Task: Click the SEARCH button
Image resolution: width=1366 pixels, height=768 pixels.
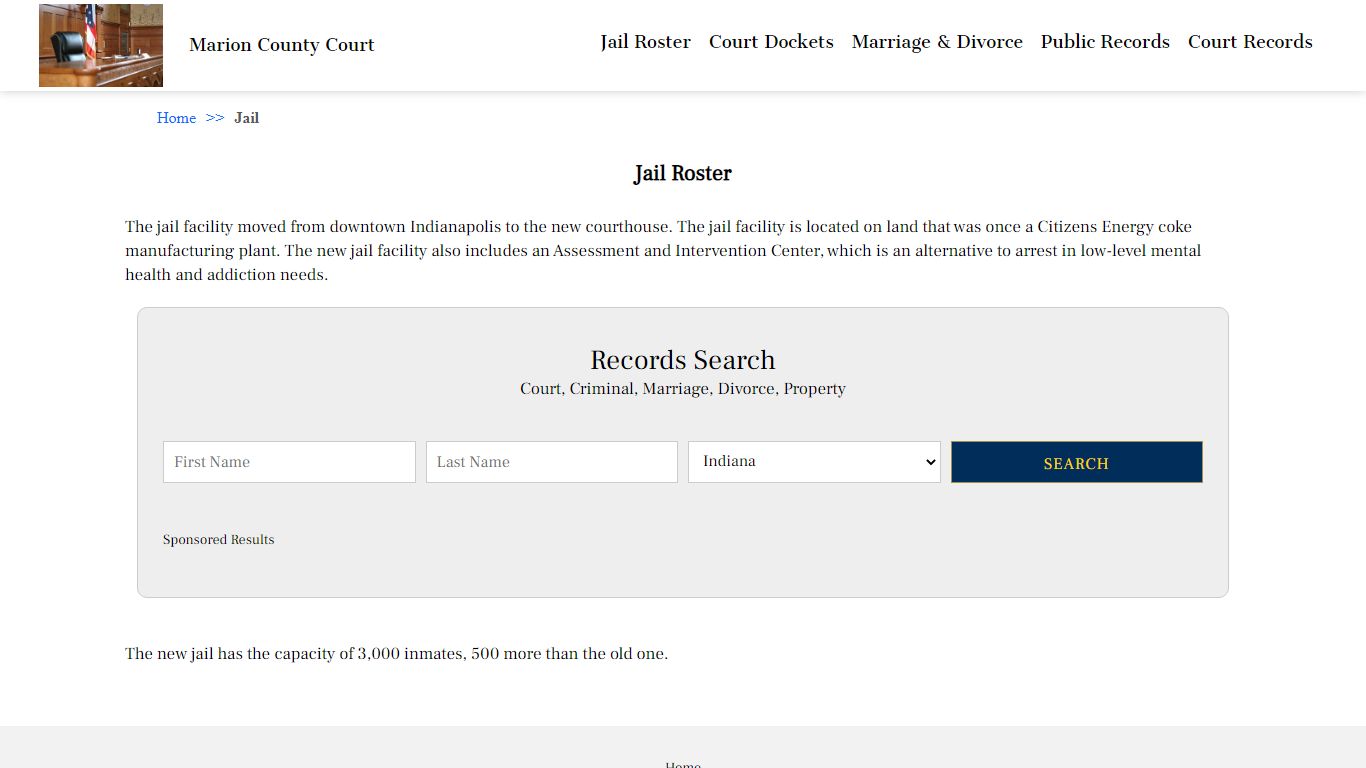Action: coord(1077,462)
